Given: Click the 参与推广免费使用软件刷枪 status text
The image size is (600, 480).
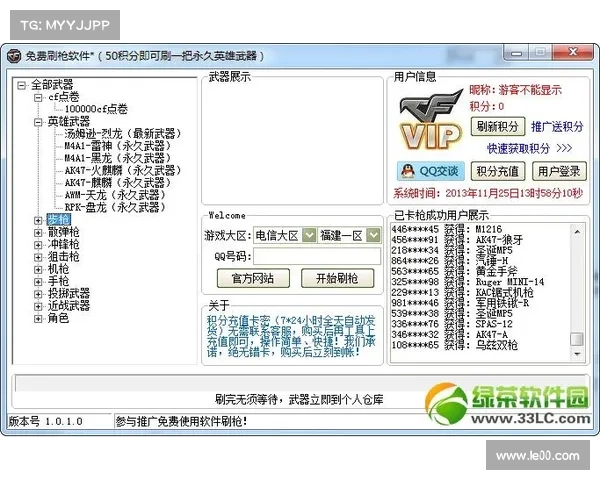Looking at the screenshot, I should (x=181, y=421).
